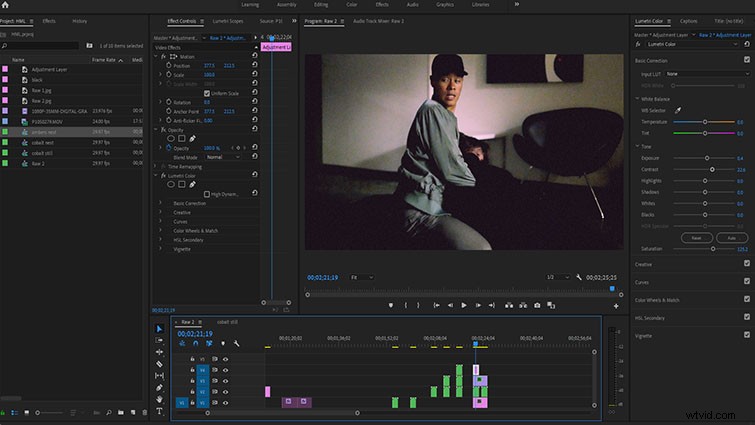Adjust the Saturation slider handle
This screenshot has width=755, height=425.
(713, 249)
